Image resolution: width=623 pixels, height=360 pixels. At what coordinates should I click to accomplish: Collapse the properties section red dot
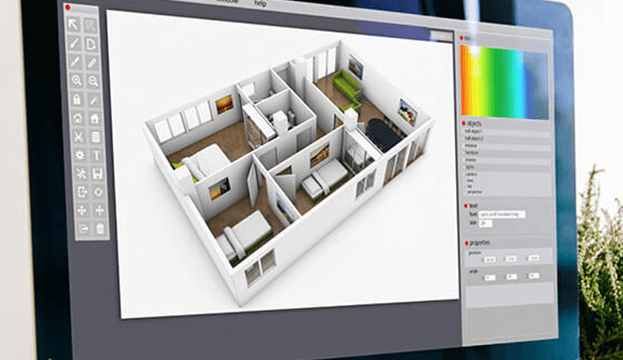[466, 243]
